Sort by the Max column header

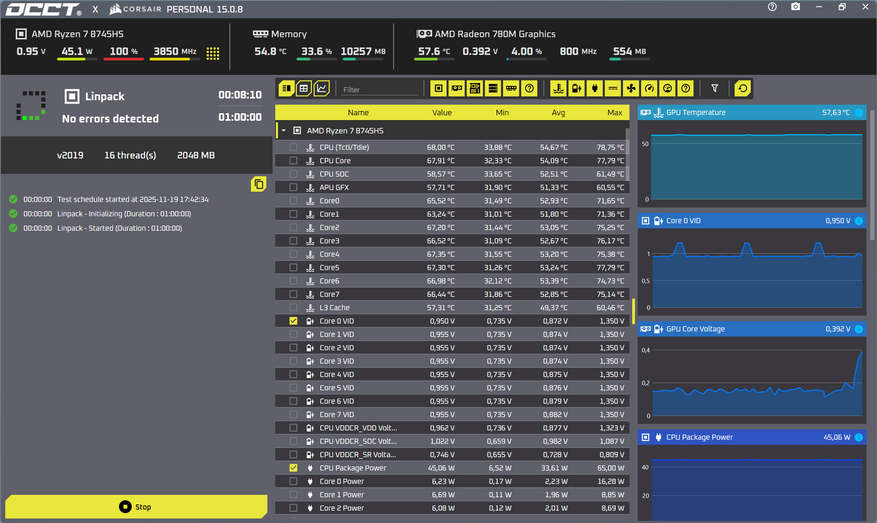click(615, 112)
